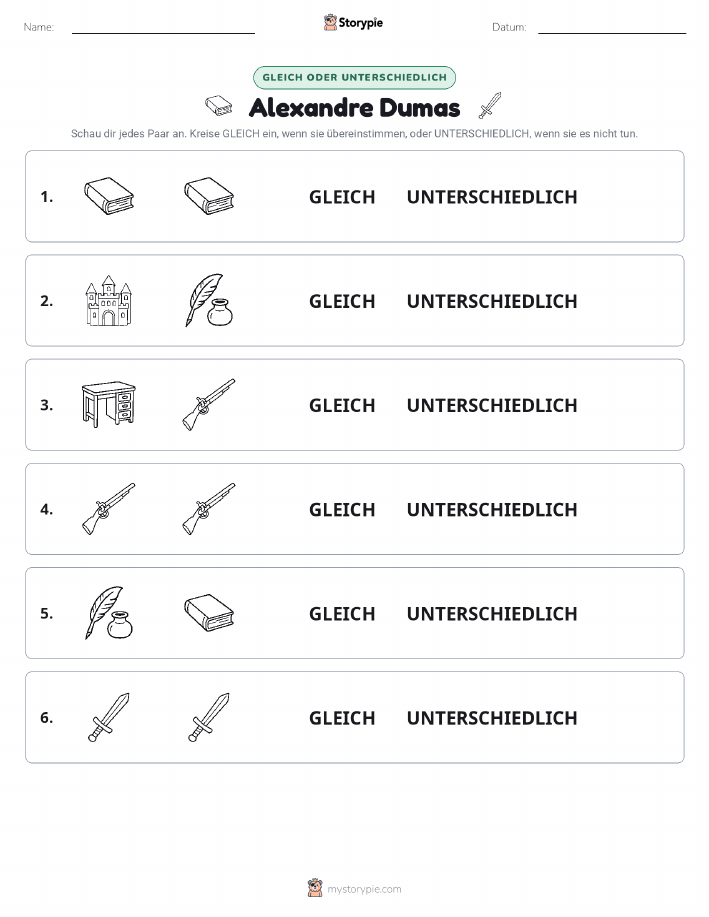709x917 pixels.
Task: Click the quill and inkpot in row 2
Action: click(x=209, y=300)
